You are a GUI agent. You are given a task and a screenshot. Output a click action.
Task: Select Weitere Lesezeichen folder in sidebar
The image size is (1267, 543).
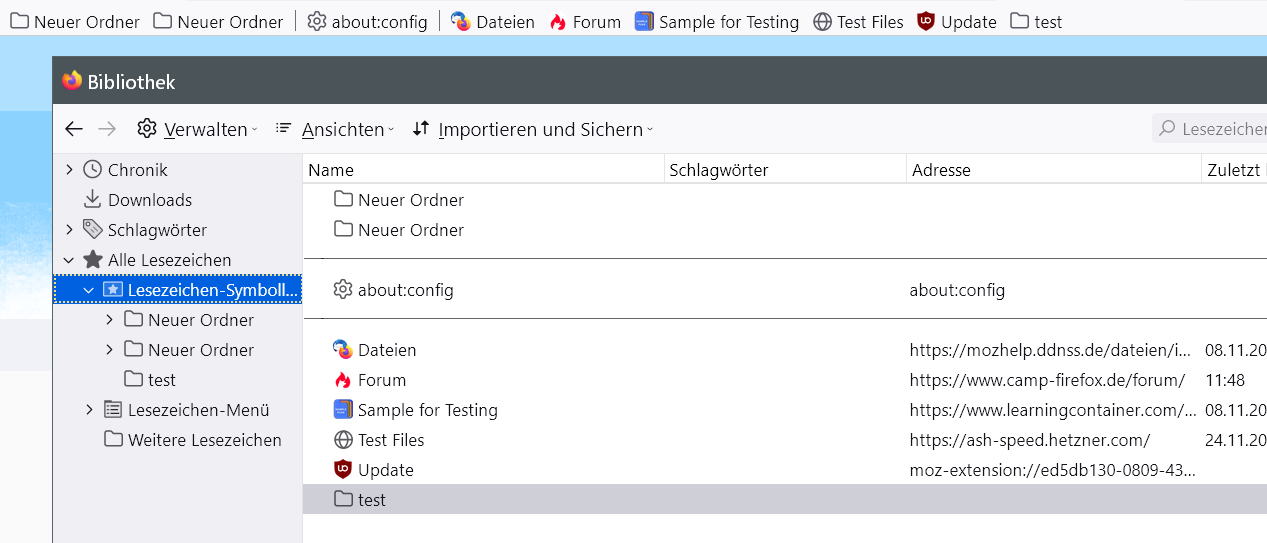click(x=204, y=440)
